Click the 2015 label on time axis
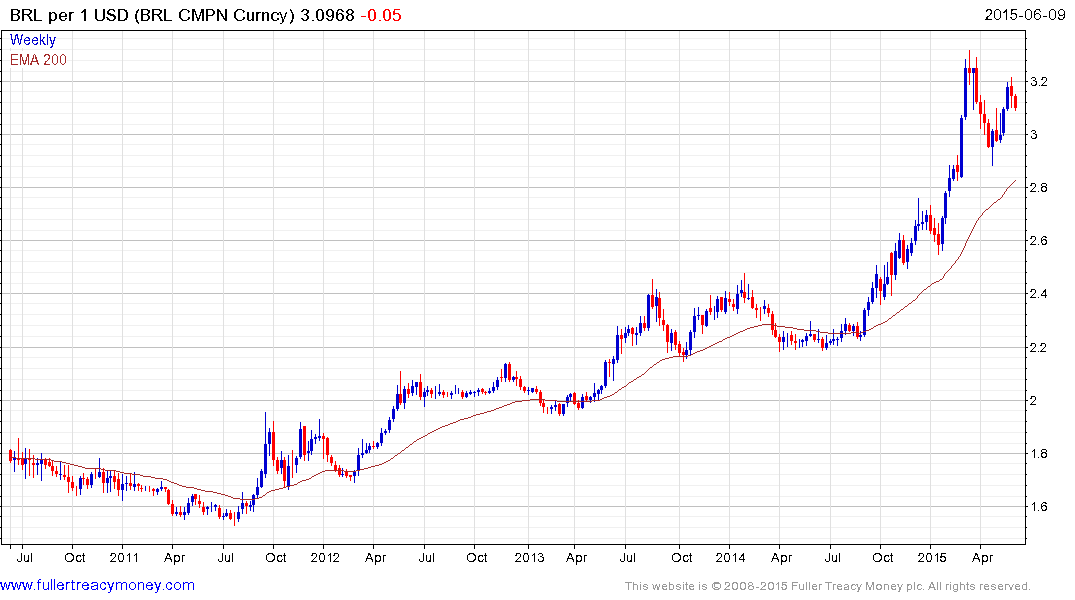Screen dimensions: 1075x600 [931, 557]
